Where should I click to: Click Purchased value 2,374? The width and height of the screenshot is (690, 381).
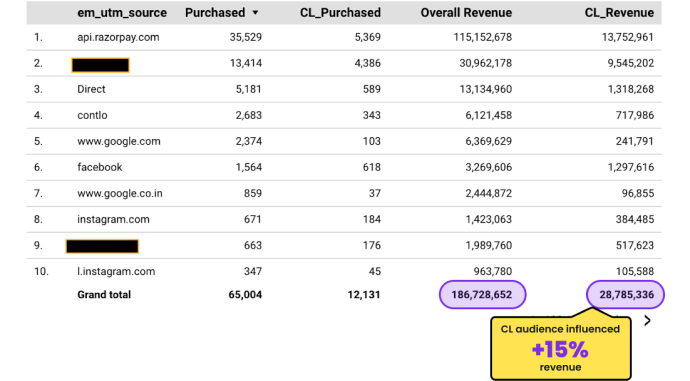(x=249, y=141)
